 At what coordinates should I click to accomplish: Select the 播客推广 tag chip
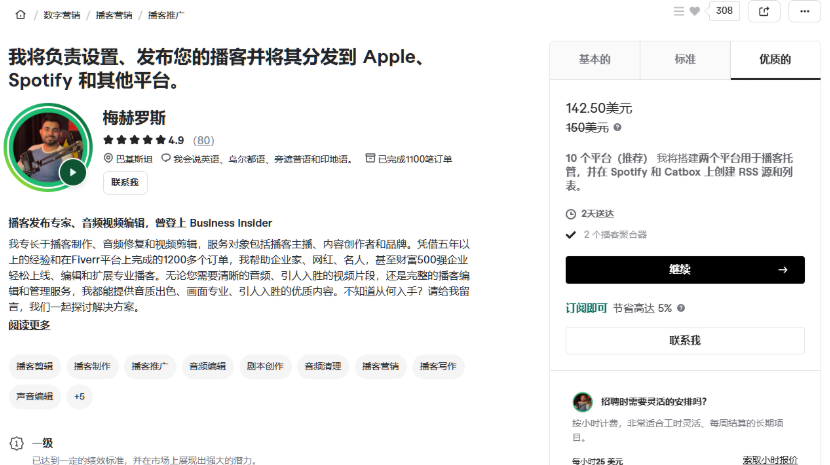[150, 366]
